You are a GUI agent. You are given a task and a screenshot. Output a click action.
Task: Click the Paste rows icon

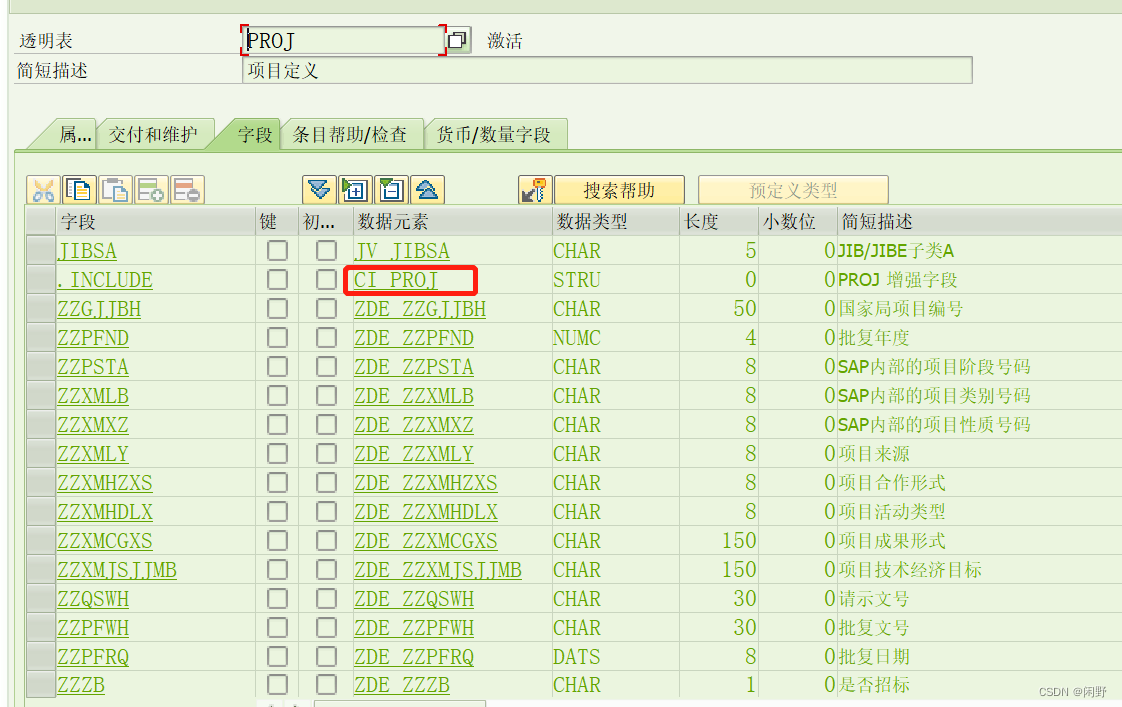click(x=114, y=189)
